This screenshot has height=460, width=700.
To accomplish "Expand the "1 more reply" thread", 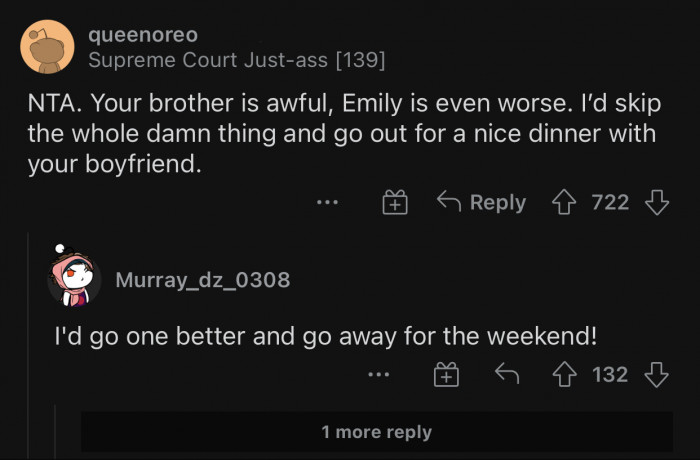I will [x=376, y=432].
